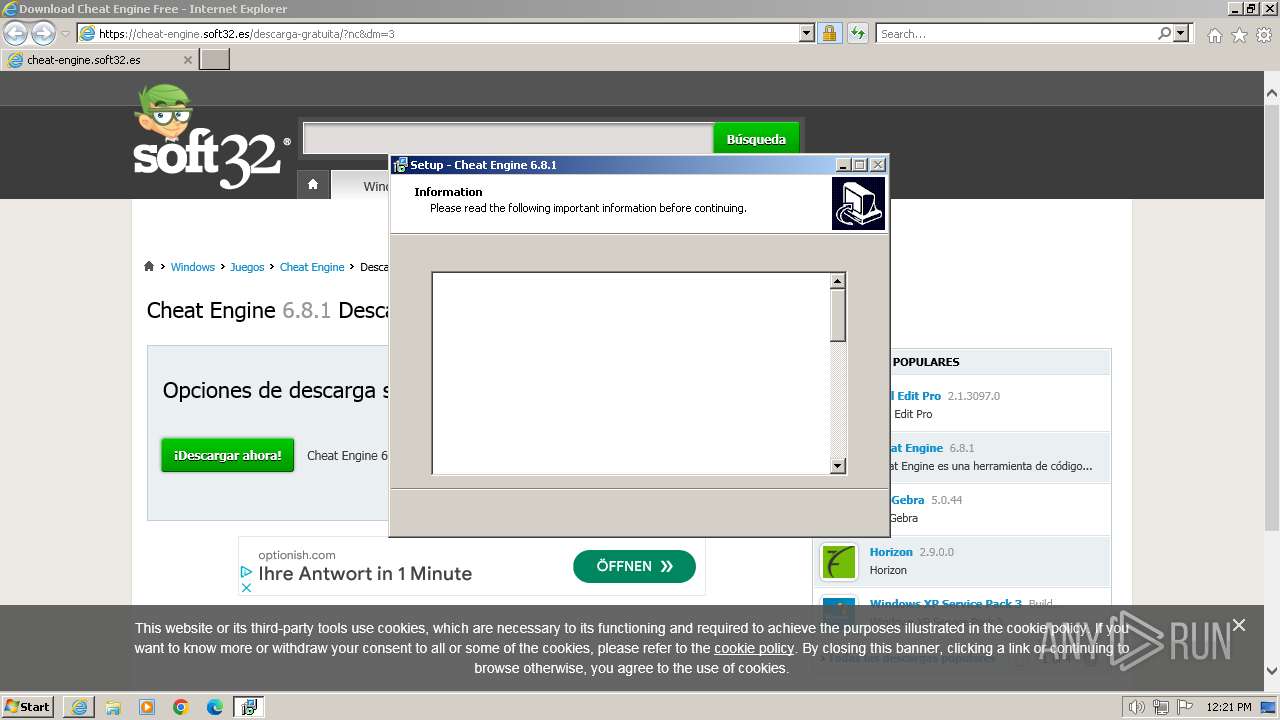The height and width of the screenshot is (720, 1280).
Task: Click the network tray icon
Action: point(1161,707)
